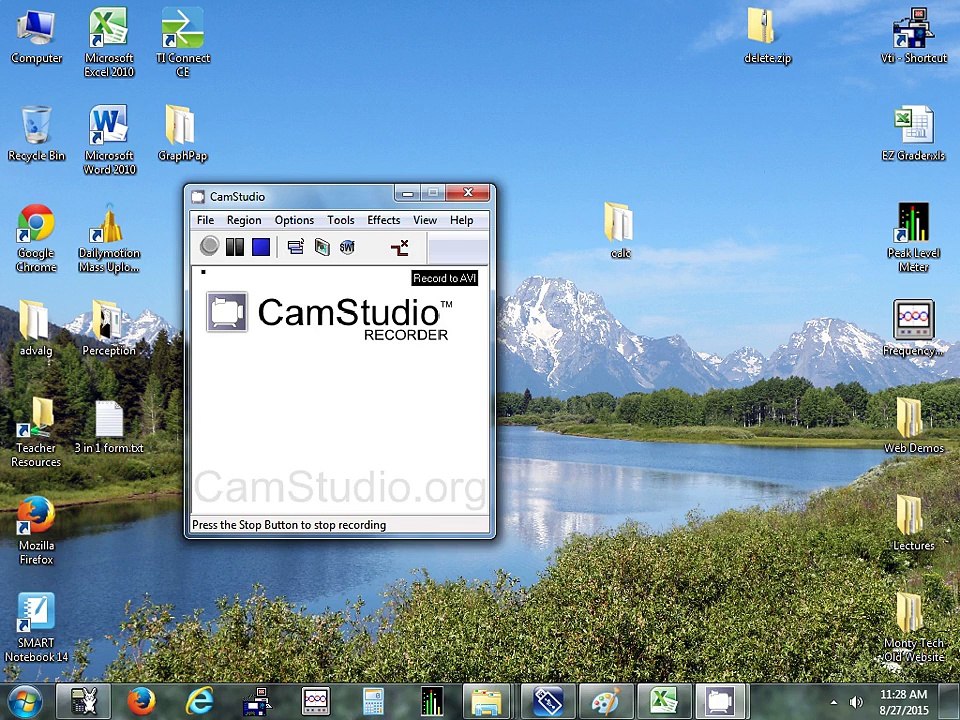The height and width of the screenshot is (720, 960).
Task: Select the Dailymotion Mass Uploader shortcut
Action: [109, 238]
